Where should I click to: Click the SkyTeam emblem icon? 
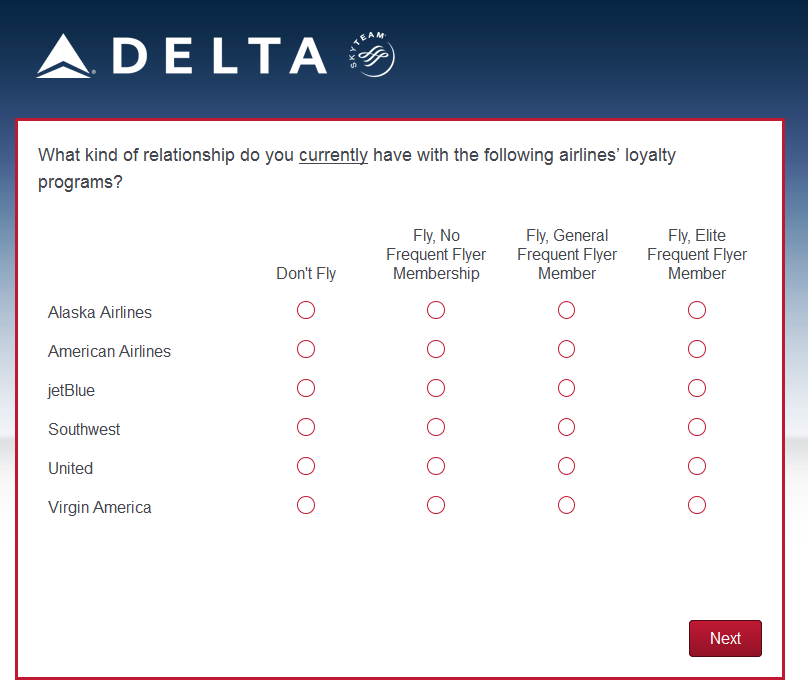click(x=373, y=56)
